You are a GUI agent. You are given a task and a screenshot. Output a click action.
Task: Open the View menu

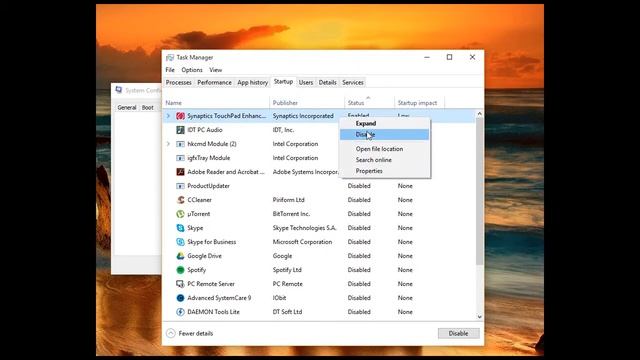(x=216, y=70)
